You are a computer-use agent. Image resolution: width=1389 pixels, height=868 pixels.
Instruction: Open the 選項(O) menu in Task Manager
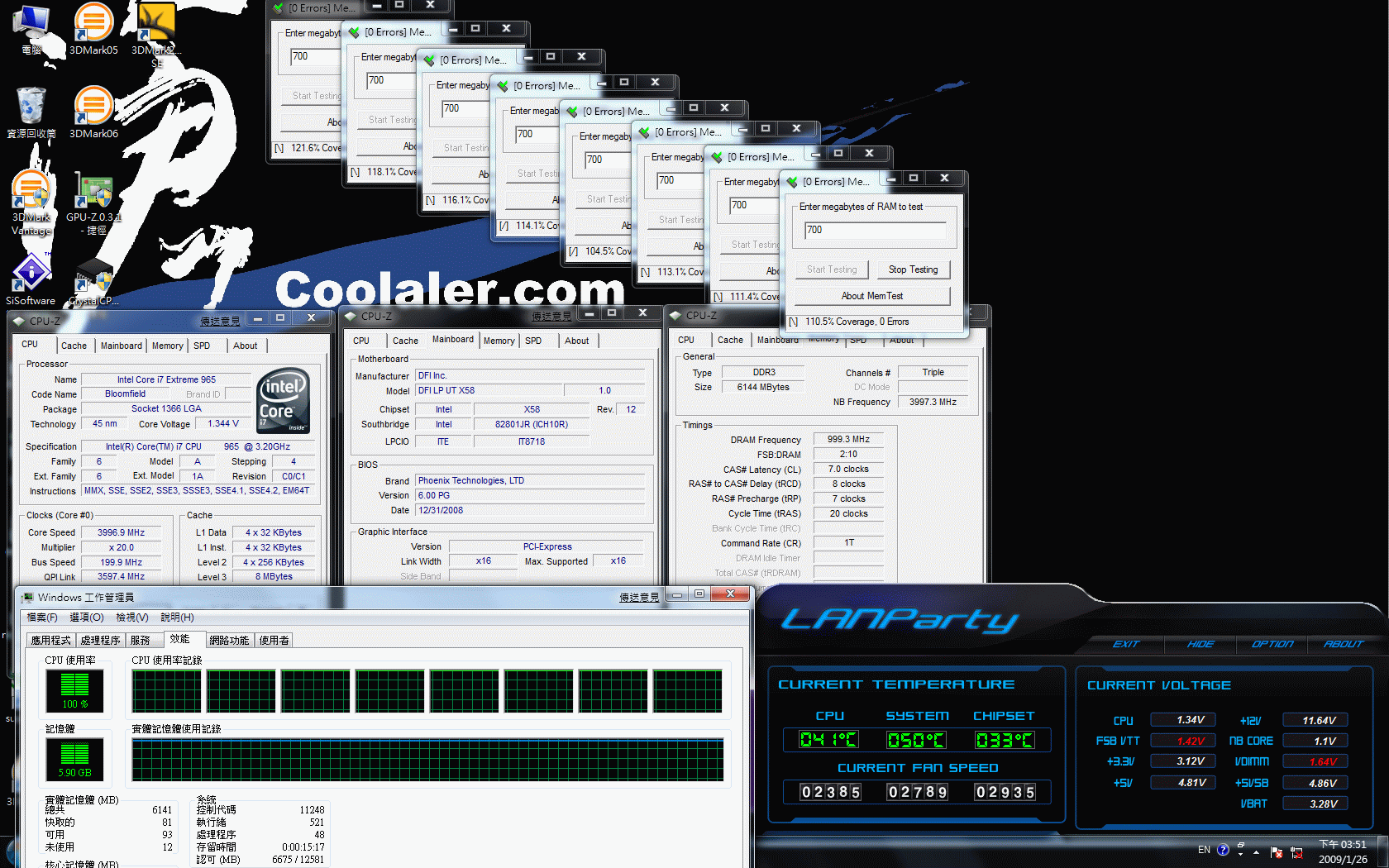[87, 618]
